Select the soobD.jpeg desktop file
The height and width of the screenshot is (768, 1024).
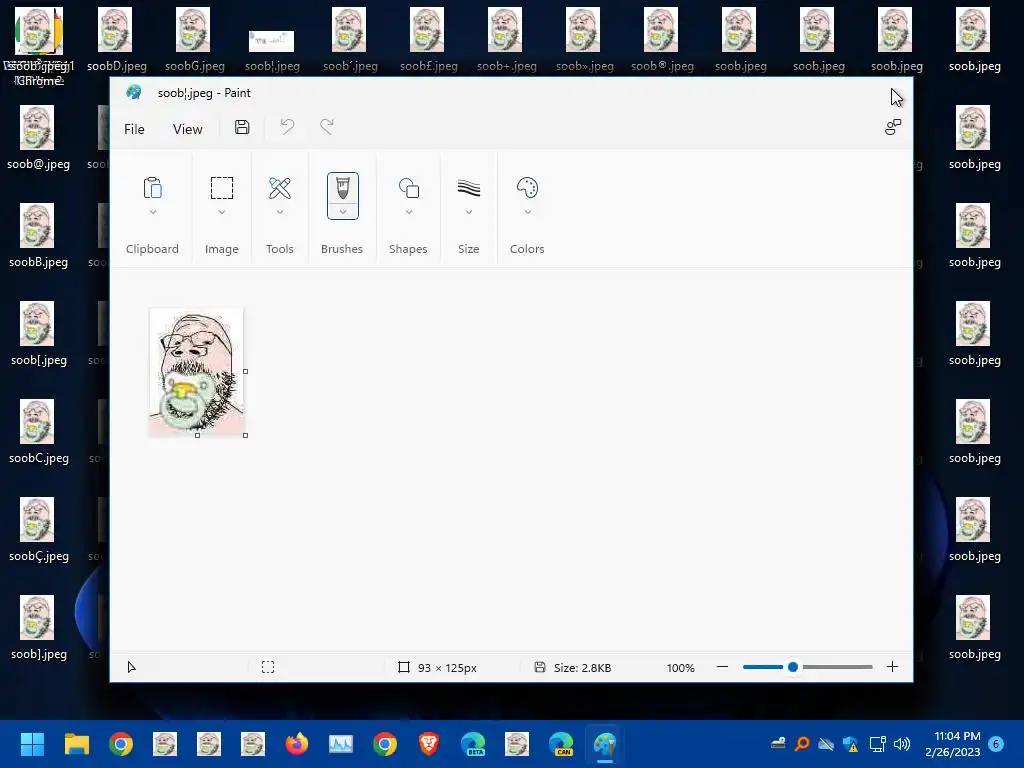(116, 40)
